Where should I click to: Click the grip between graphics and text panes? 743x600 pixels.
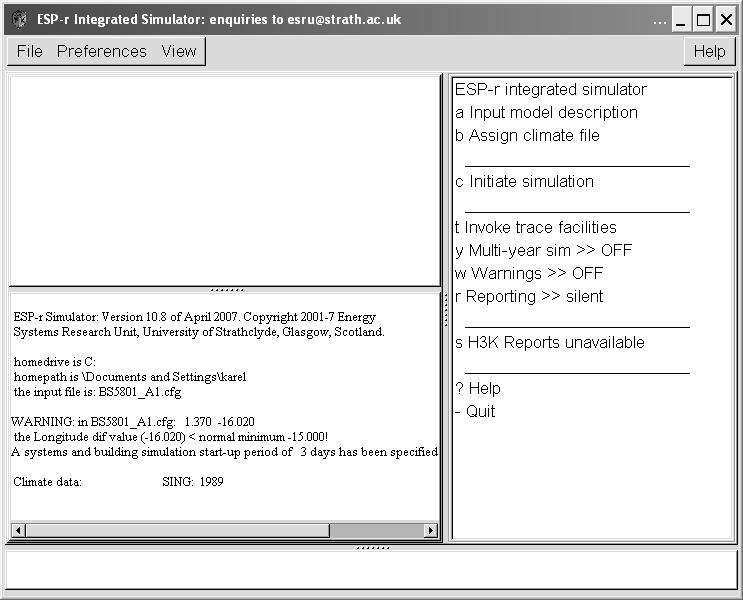coord(227,290)
